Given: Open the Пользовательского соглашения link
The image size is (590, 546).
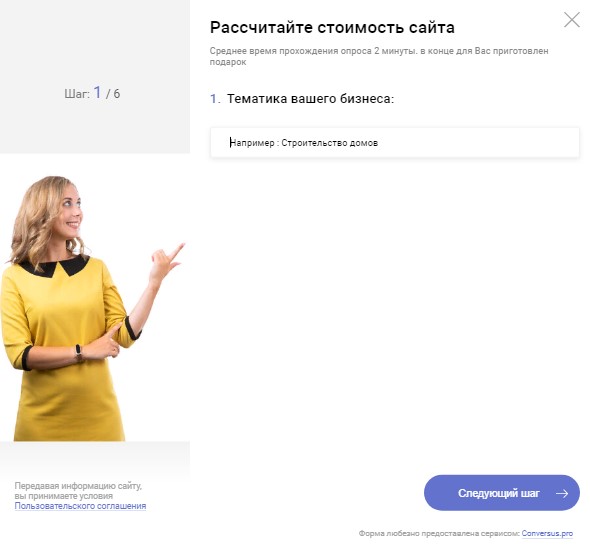Looking at the screenshot, I should click(x=80, y=506).
